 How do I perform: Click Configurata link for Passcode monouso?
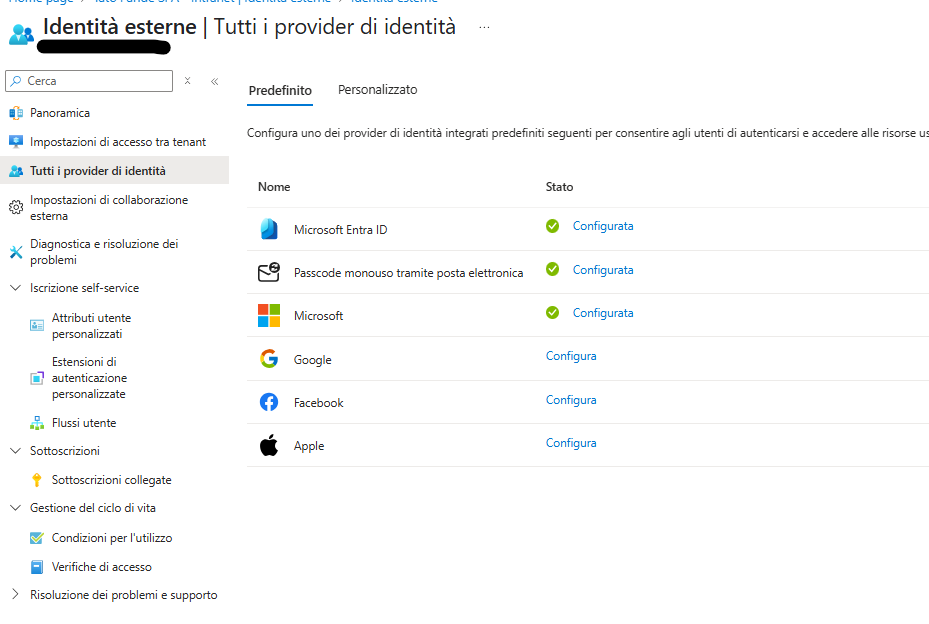(603, 270)
